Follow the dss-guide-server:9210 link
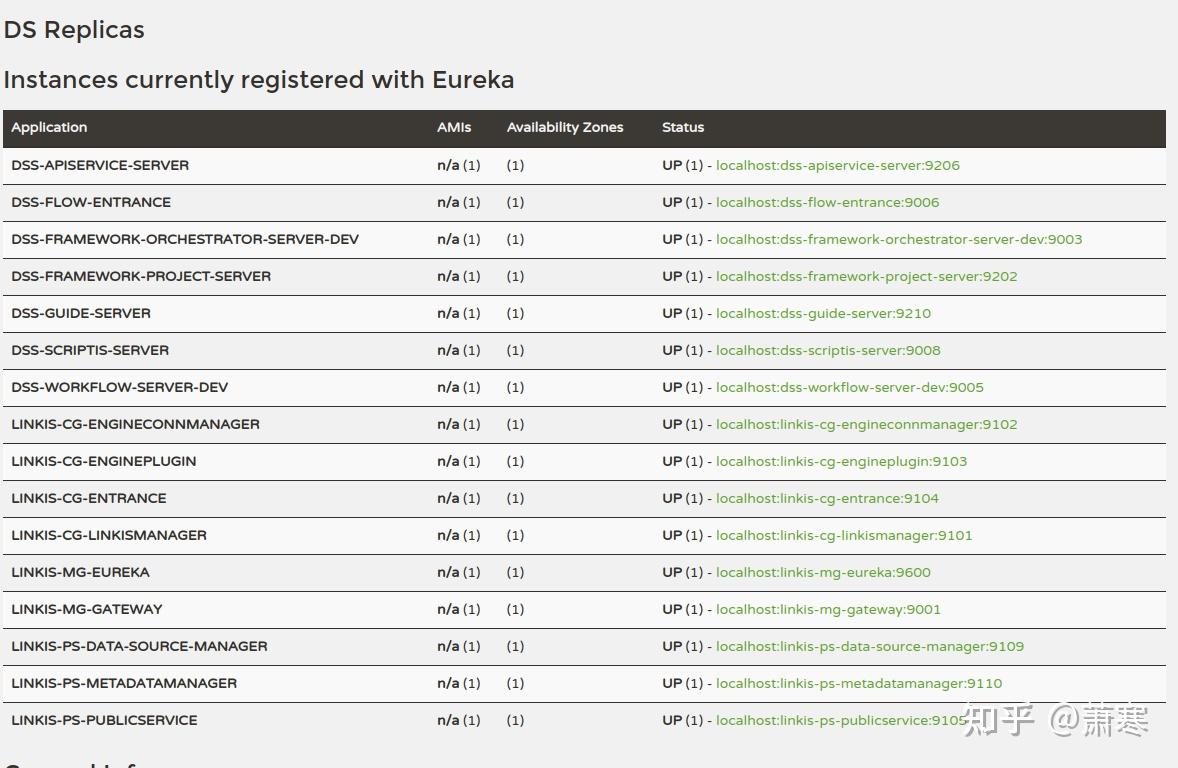Viewport: 1178px width, 768px height. click(823, 313)
